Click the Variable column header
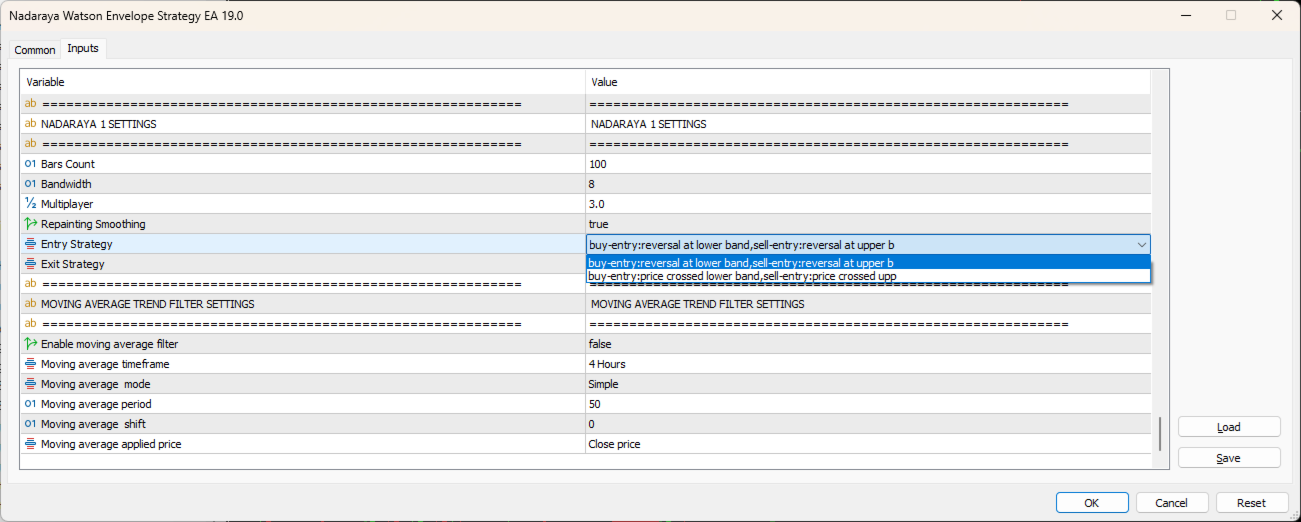 (x=303, y=82)
